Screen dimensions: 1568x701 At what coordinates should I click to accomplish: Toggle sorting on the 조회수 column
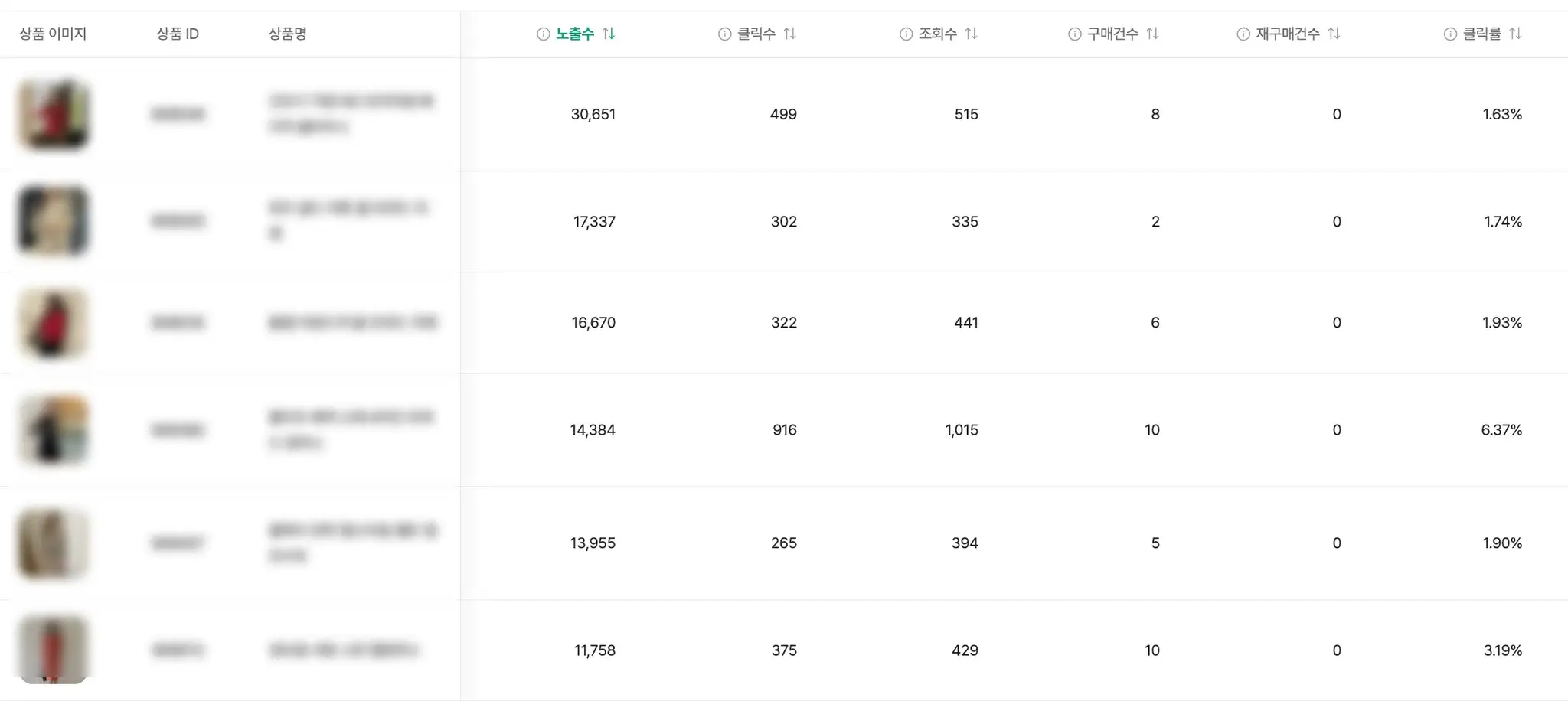click(x=972, y=34)
